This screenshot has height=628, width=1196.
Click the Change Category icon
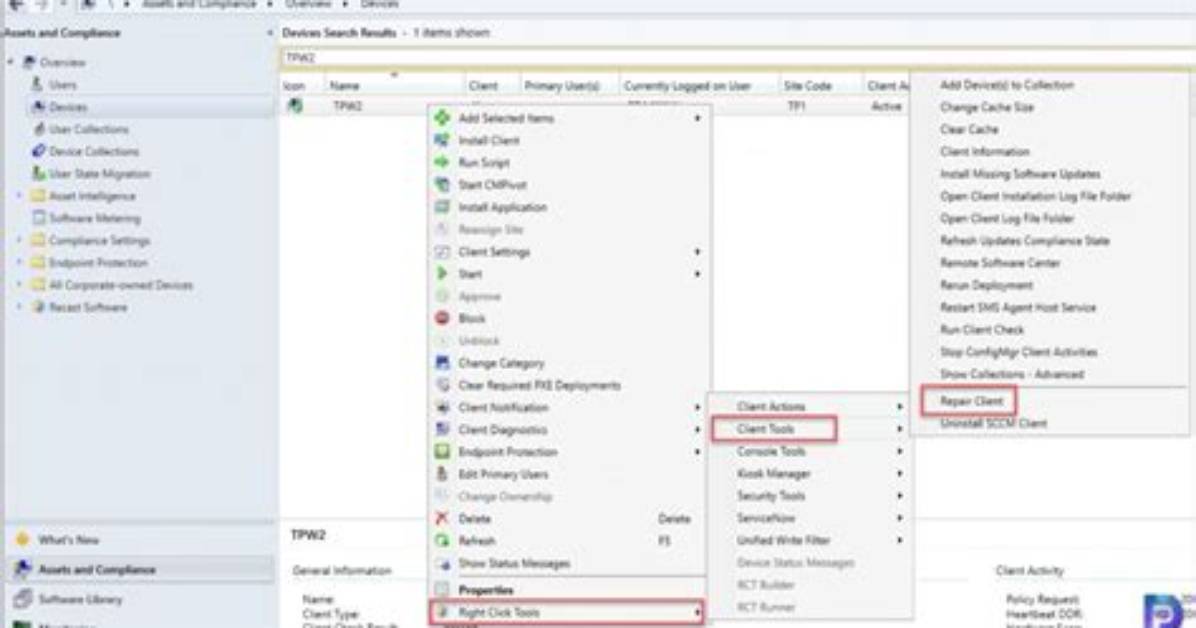click(442, 362)
